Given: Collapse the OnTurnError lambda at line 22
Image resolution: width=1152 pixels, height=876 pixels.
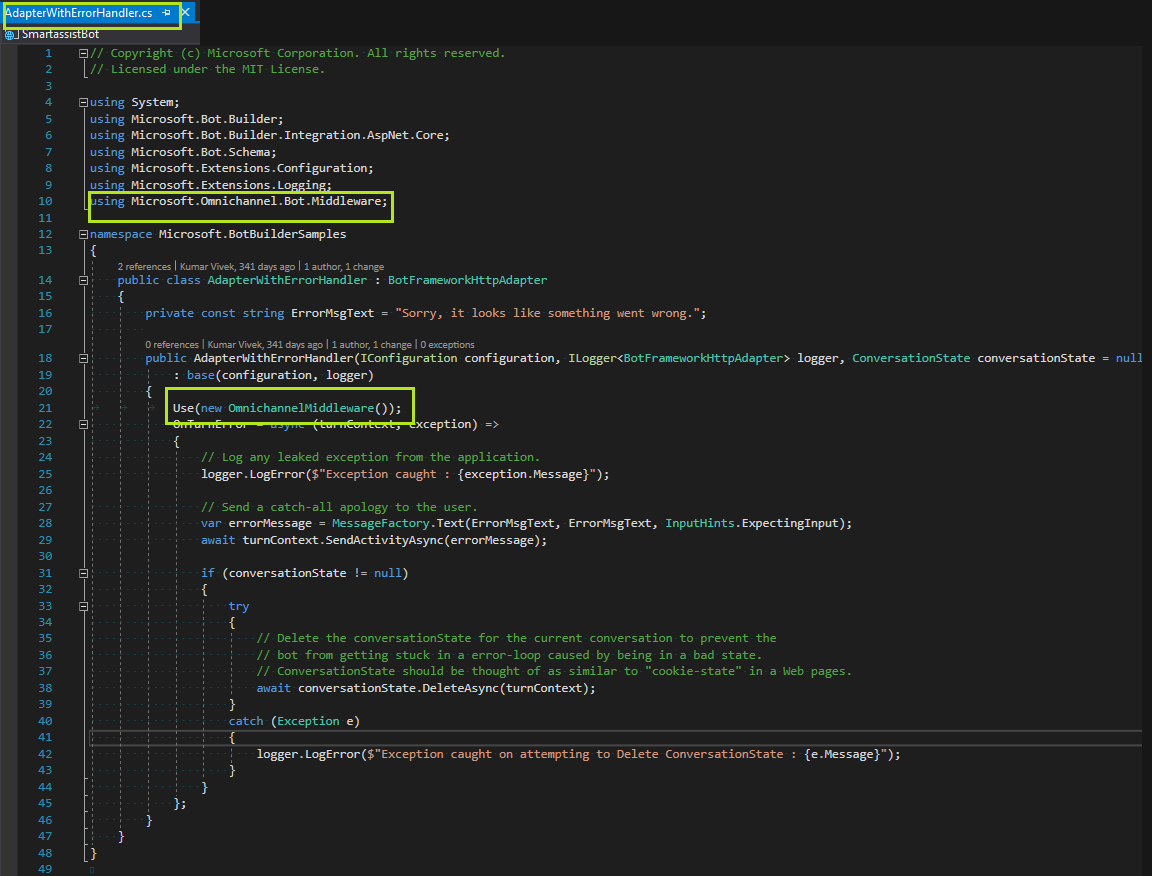Looking at the screenshot, I should pos(83,425).
